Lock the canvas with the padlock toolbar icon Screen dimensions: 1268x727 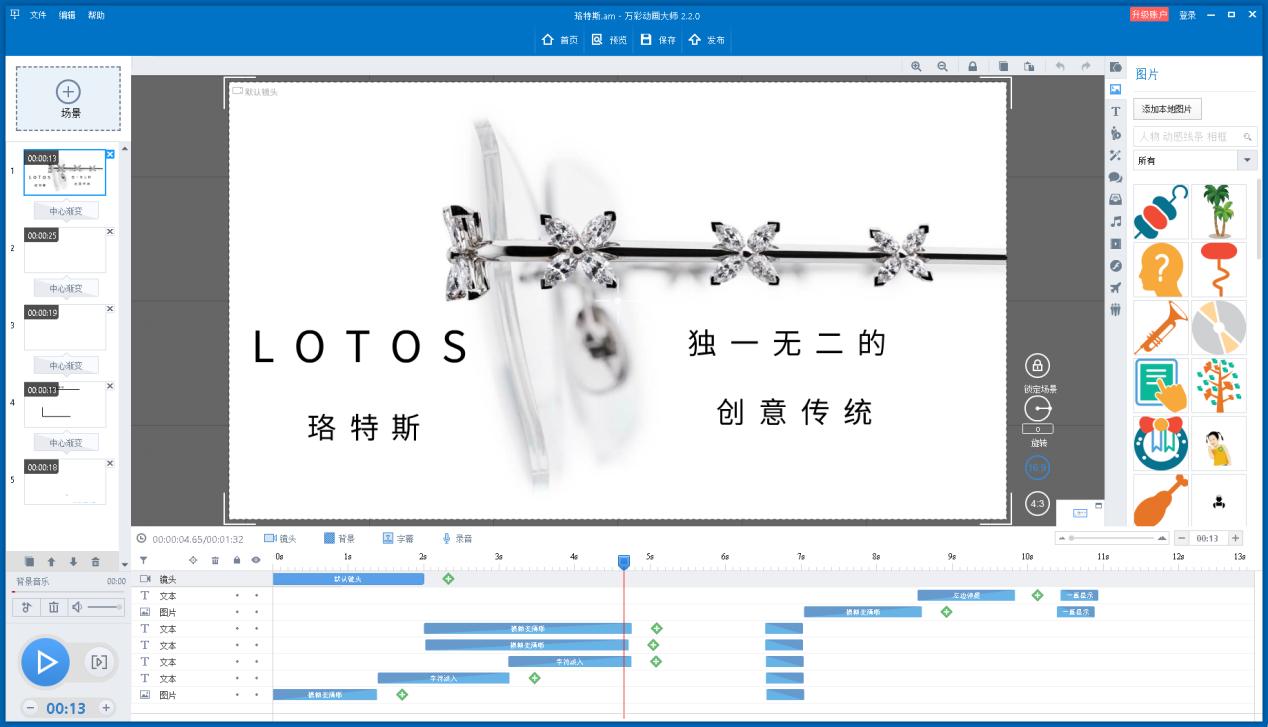click(972, 66)
